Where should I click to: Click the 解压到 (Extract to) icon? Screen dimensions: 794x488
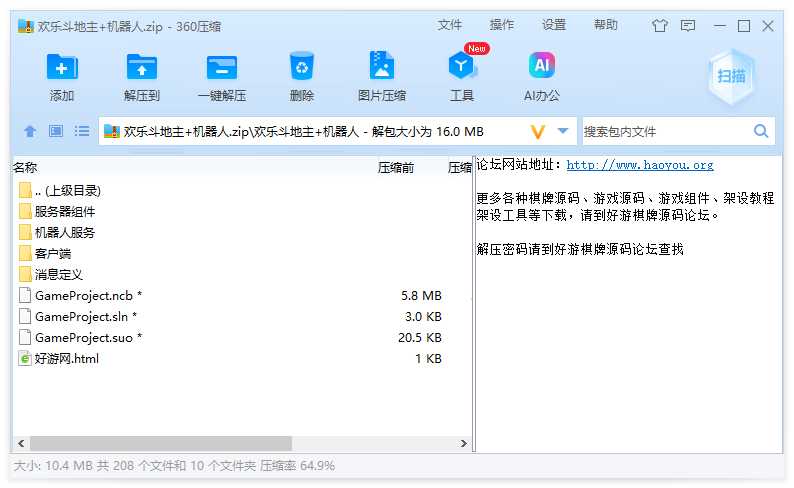pyautogui.click(x=141, y=67)
